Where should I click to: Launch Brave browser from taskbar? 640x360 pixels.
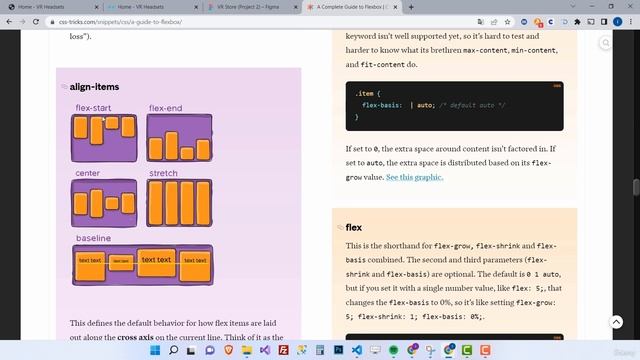(x=229, y=350)
